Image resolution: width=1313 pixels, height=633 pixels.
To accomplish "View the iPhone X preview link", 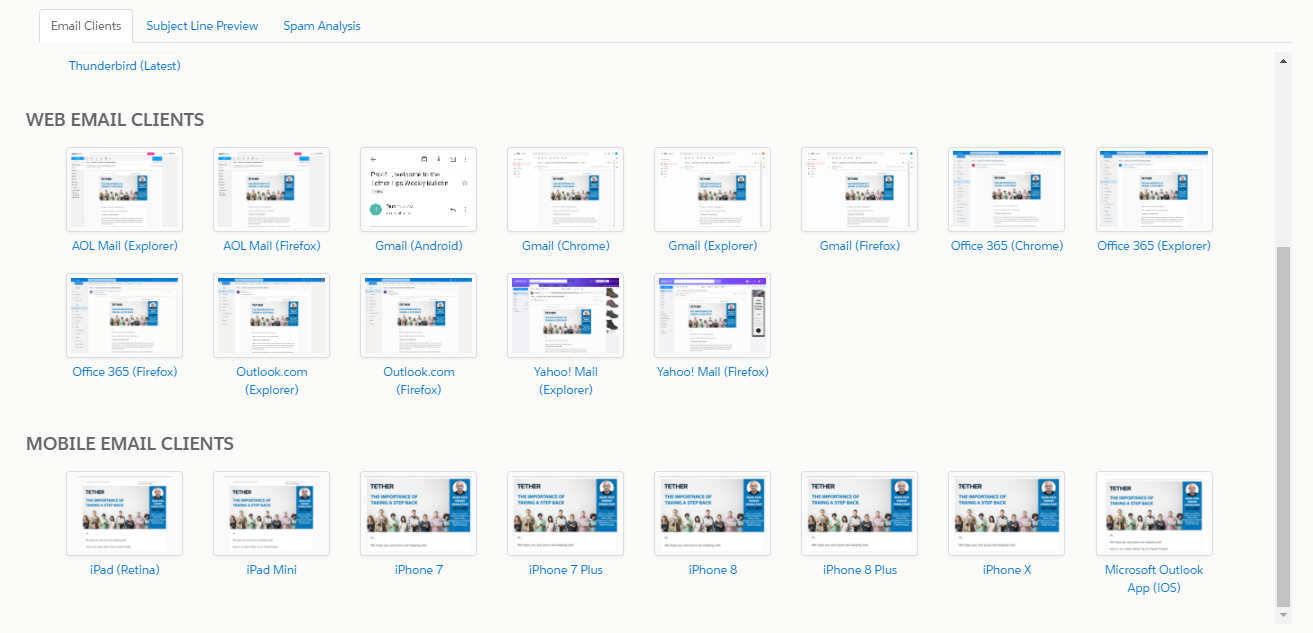I will pos(1006,569).
